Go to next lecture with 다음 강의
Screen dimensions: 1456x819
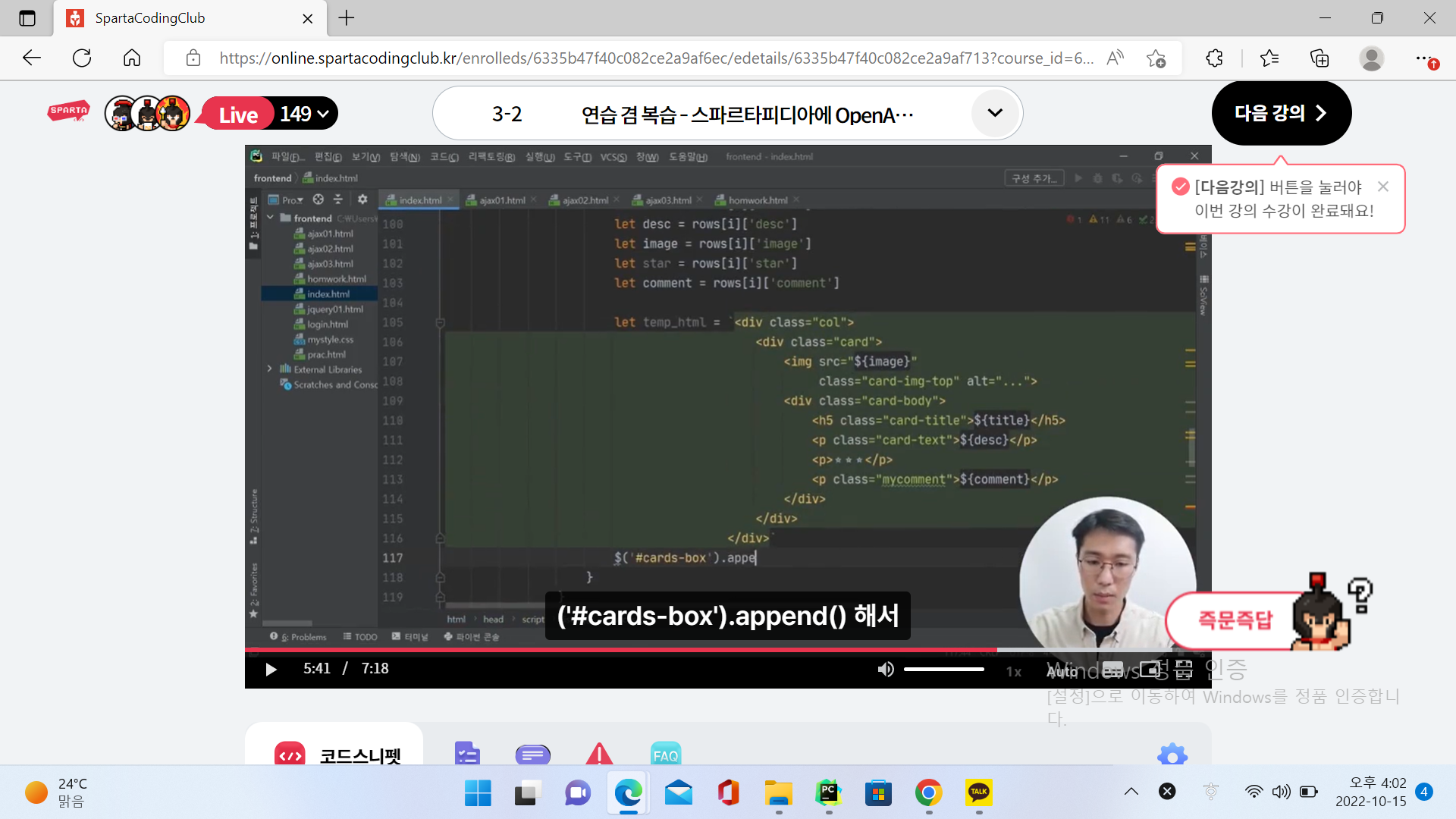(x=1281, y=113)
